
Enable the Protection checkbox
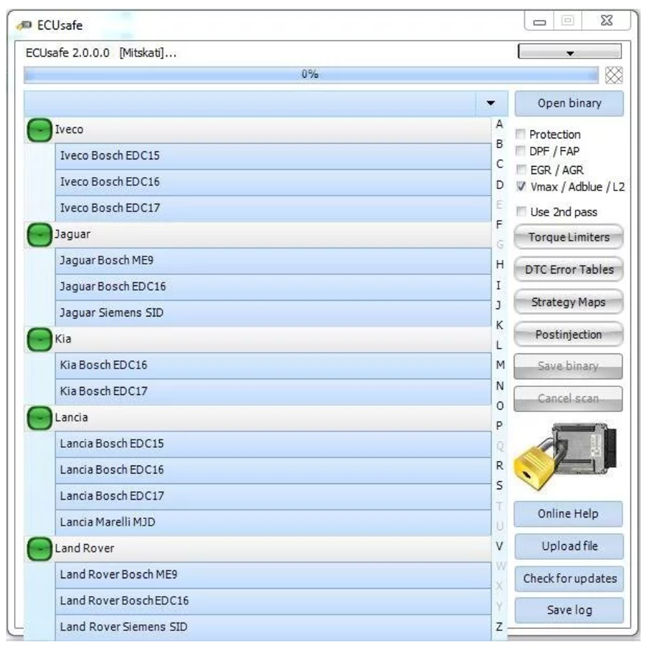(x=520, y=134)
